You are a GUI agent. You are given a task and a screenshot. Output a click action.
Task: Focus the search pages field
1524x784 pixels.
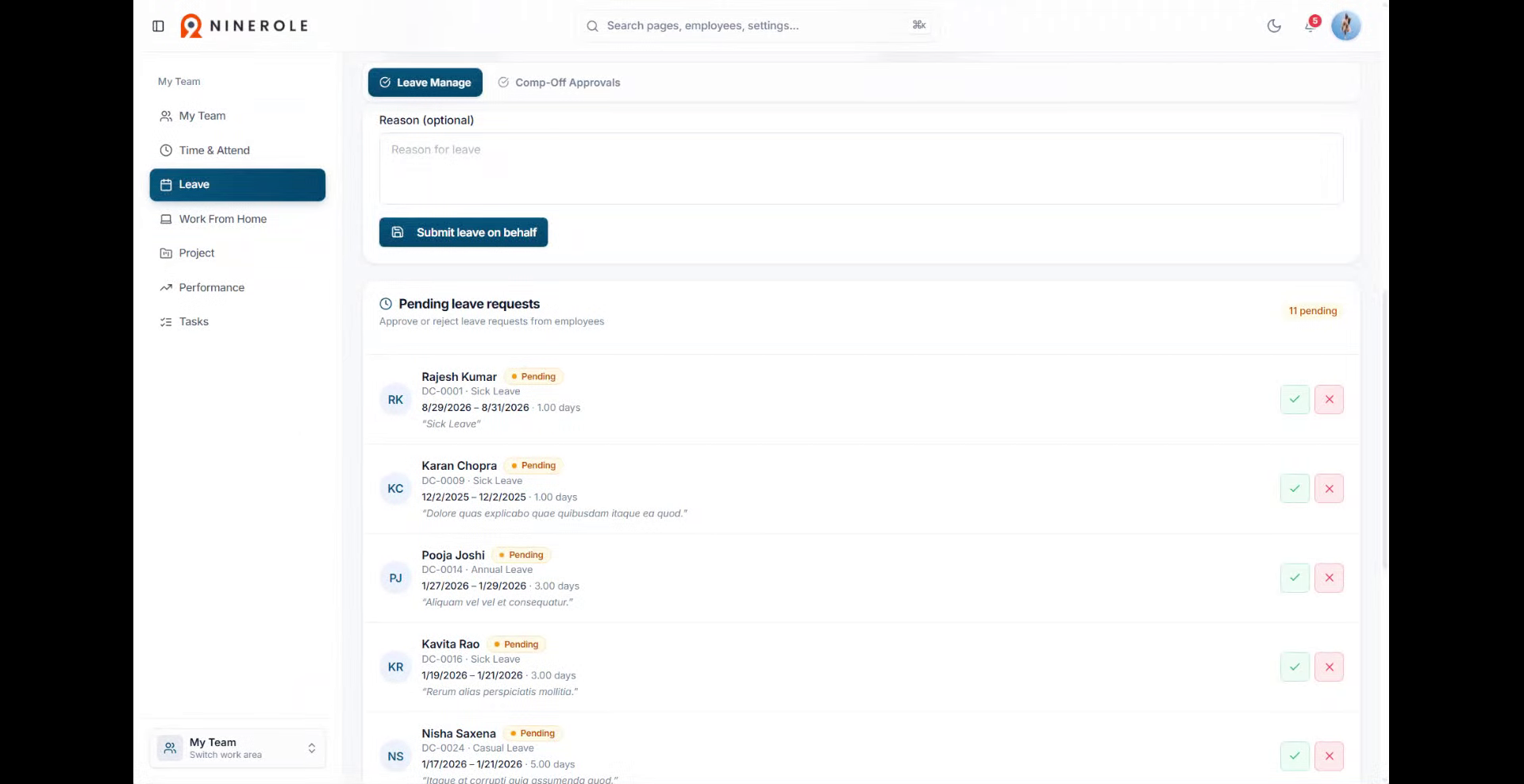(758, 26)
